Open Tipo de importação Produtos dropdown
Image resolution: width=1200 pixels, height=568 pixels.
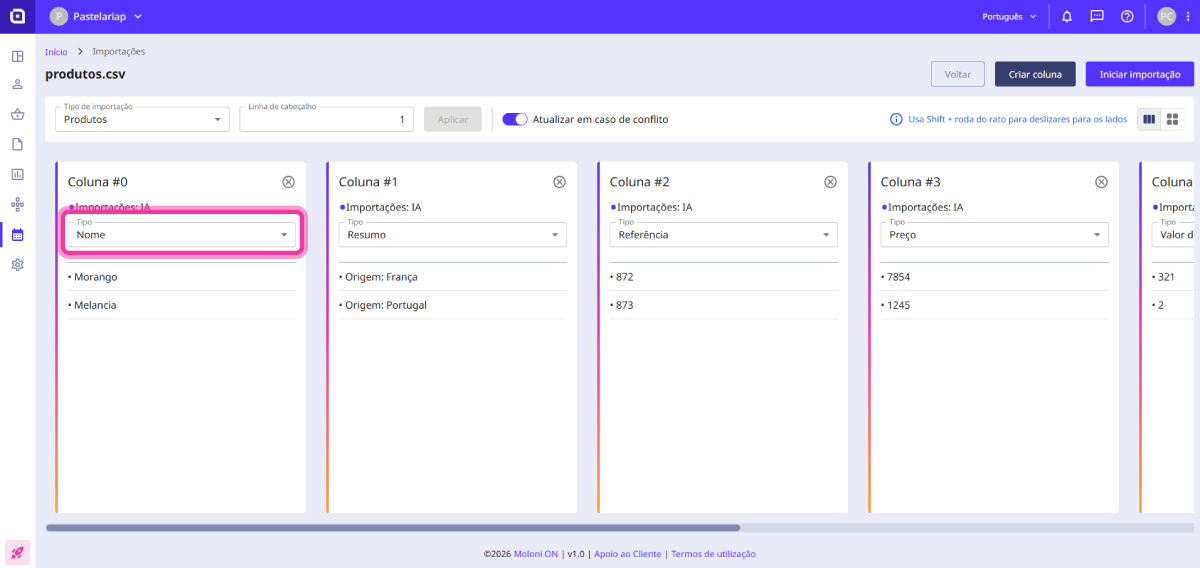pyautogui.click(x=143, y=119)
